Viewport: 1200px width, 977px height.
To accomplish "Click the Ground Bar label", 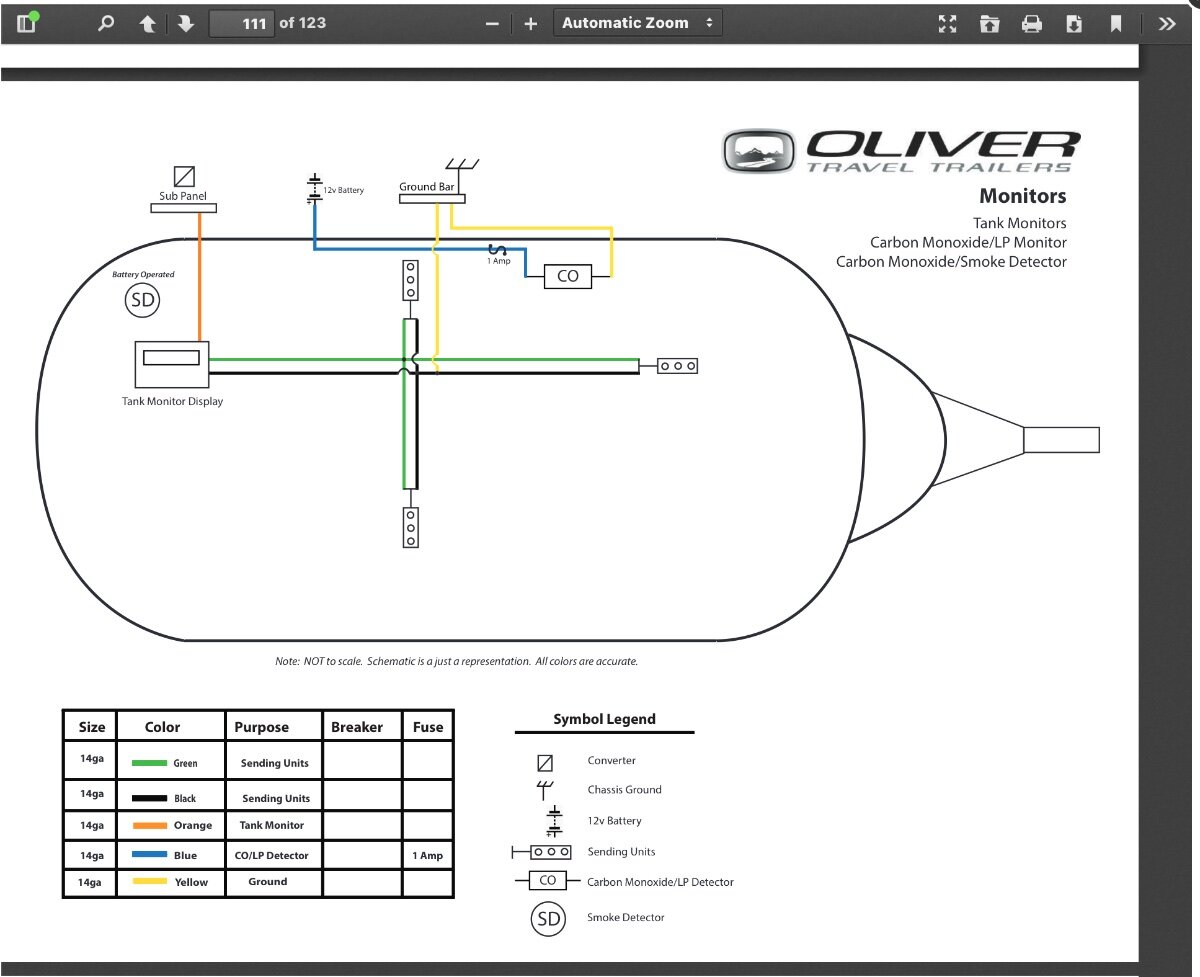I will click(x=427, y=187).
